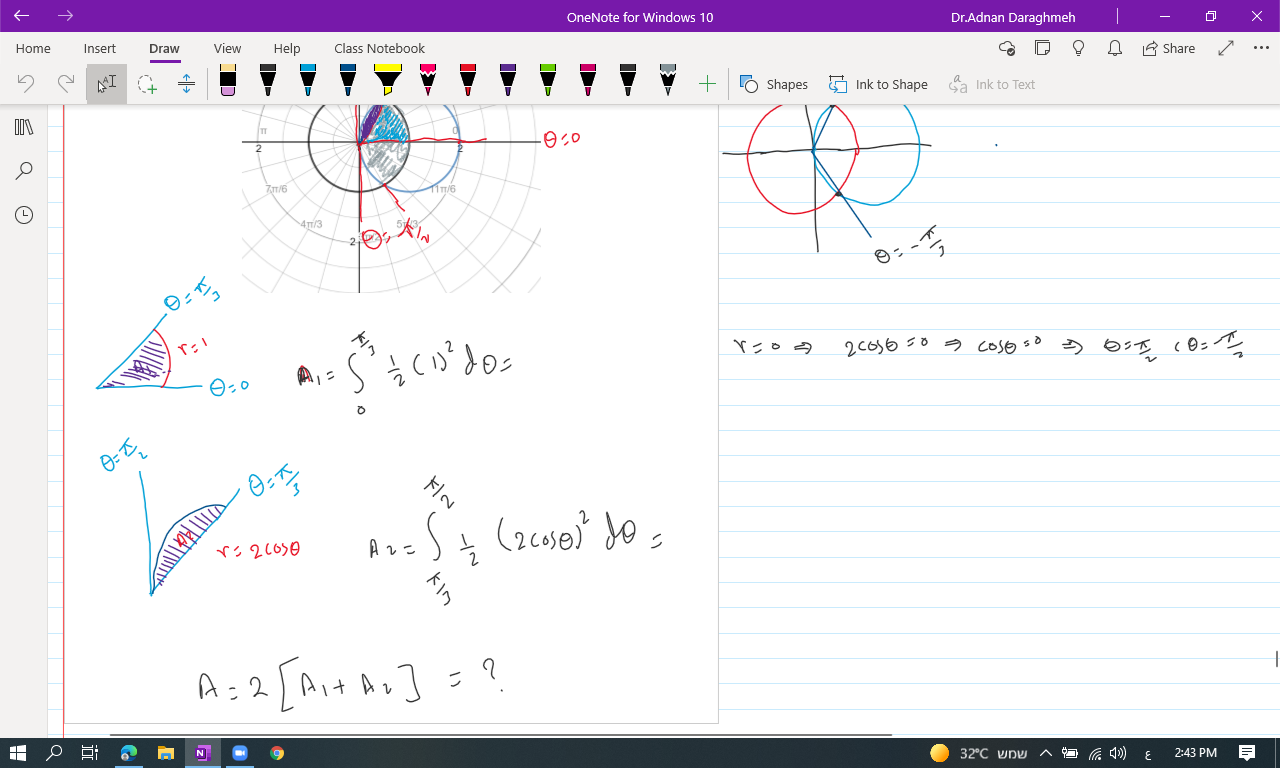
Task: Choose the insert or remove space tool
Action: point(186,84)
